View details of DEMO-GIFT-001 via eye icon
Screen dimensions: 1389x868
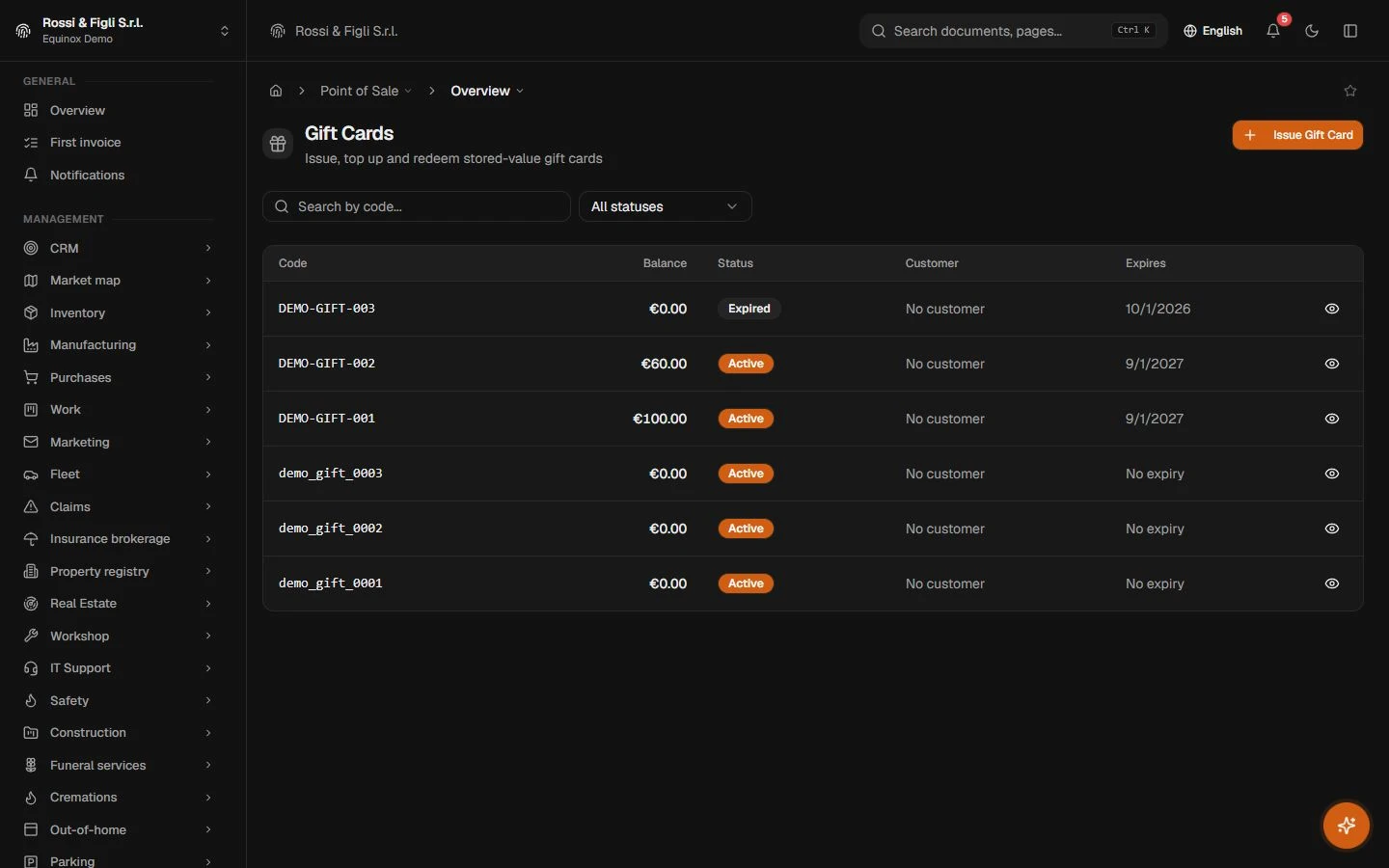point(1332,419)
